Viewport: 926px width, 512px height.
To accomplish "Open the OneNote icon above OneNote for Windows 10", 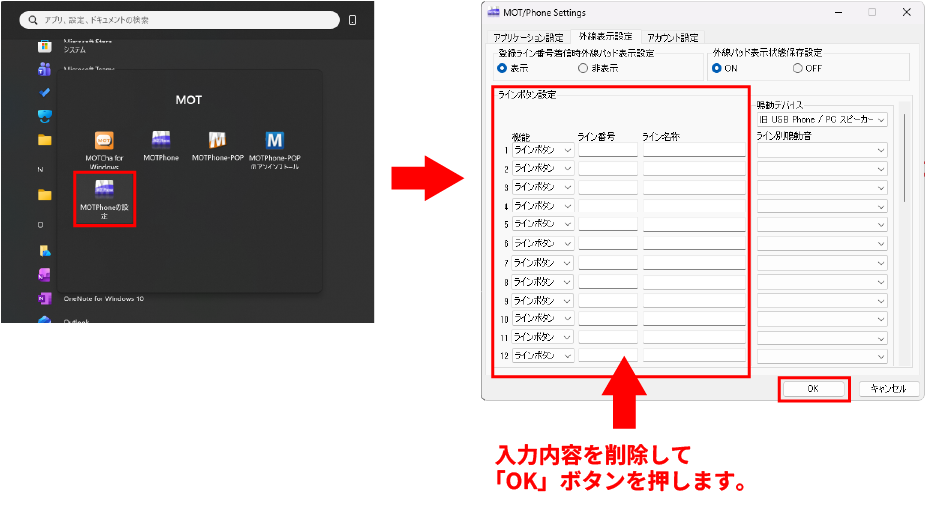I will (x=44, y=275).
